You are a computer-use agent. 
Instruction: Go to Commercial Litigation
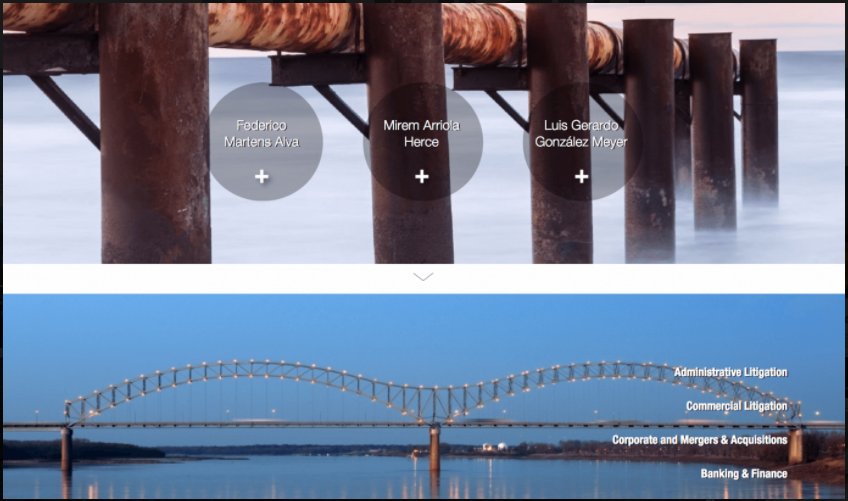click(x=737, y=406)
